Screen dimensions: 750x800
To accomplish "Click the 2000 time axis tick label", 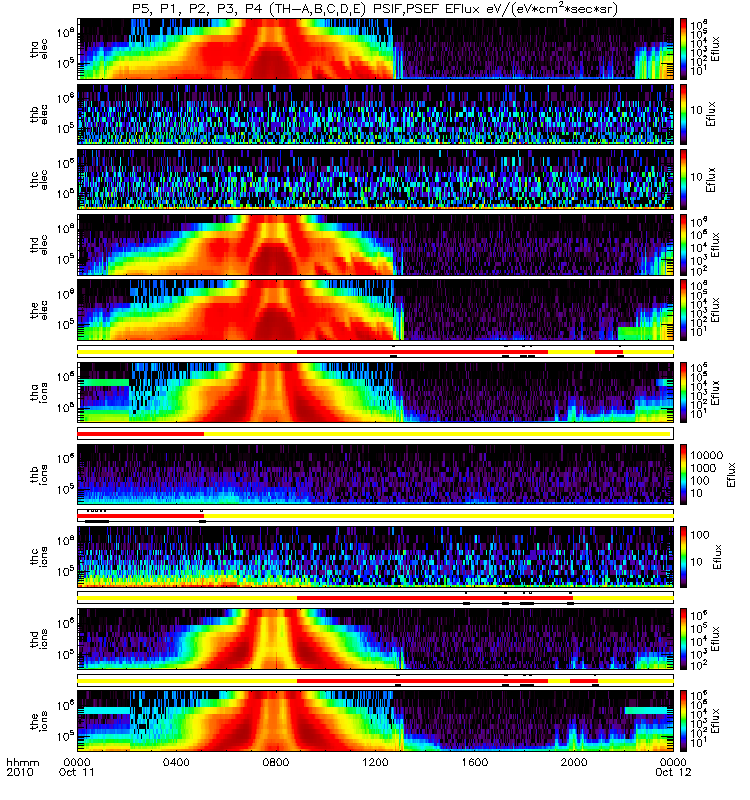I will tap(574, 762).
